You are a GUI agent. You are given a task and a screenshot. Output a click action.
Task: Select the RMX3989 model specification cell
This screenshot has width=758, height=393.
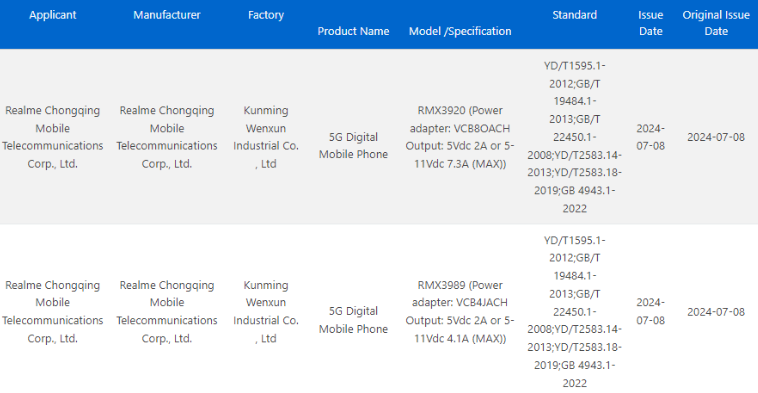click(x=460, y=312)
